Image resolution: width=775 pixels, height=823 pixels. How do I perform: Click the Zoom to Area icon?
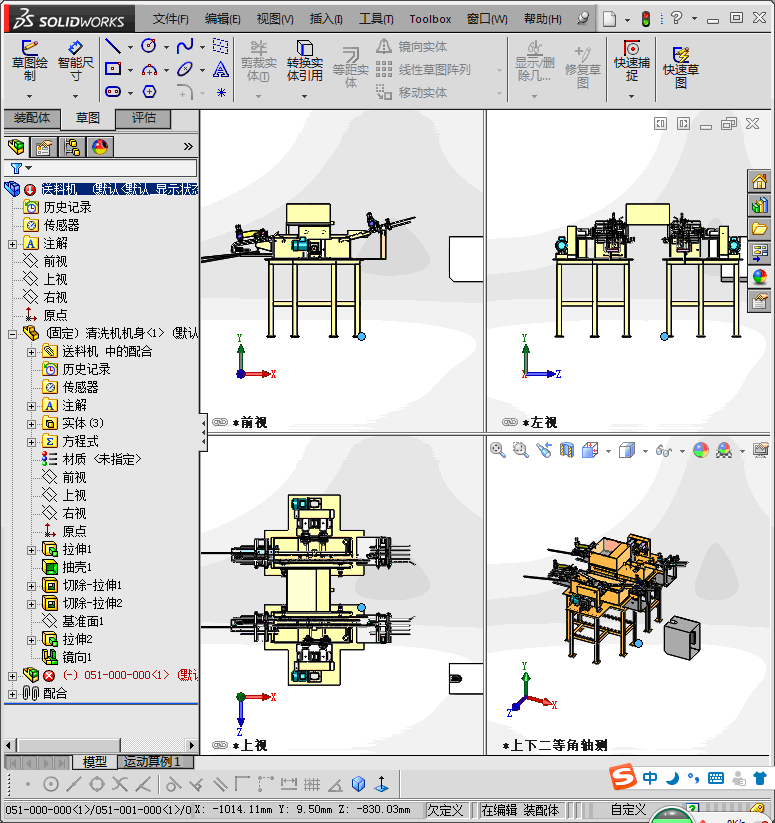coord(521,450)
